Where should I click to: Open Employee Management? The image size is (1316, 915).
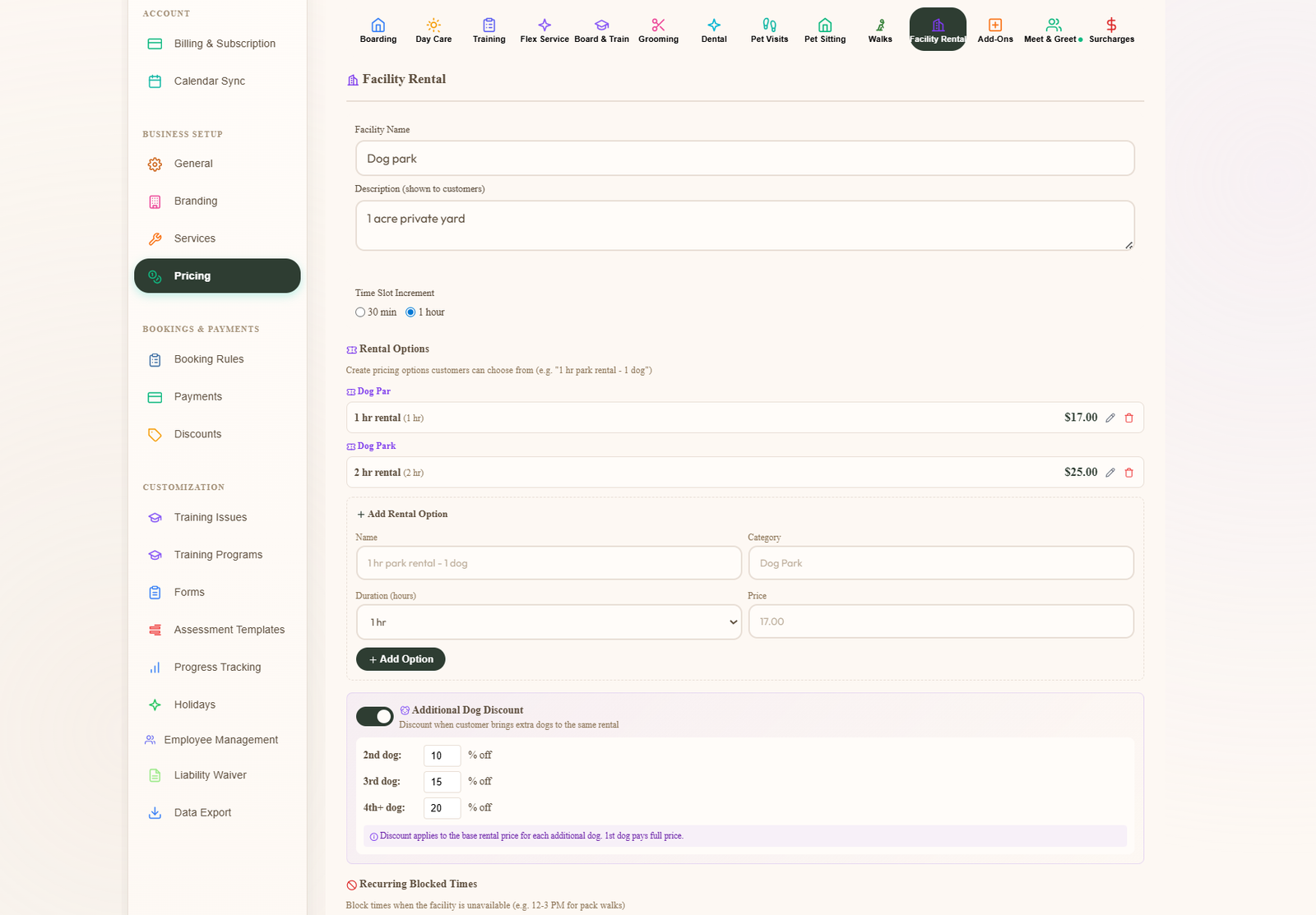tap(217, 740)
